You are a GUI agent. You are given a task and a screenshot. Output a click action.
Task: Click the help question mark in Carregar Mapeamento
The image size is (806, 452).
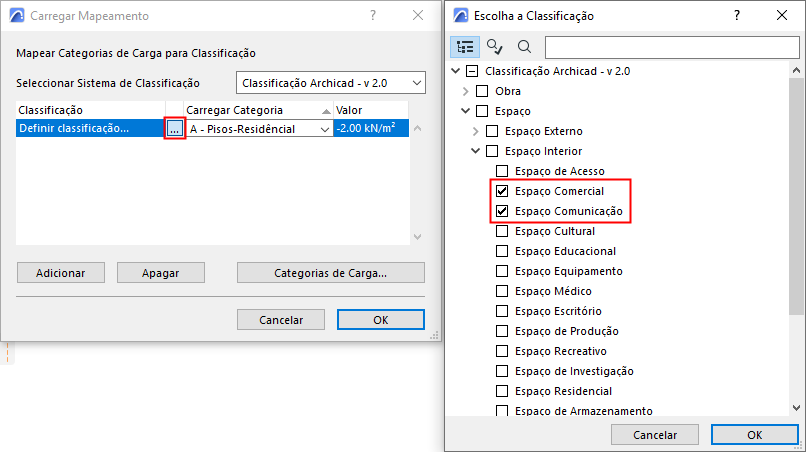tap(372, 16)
